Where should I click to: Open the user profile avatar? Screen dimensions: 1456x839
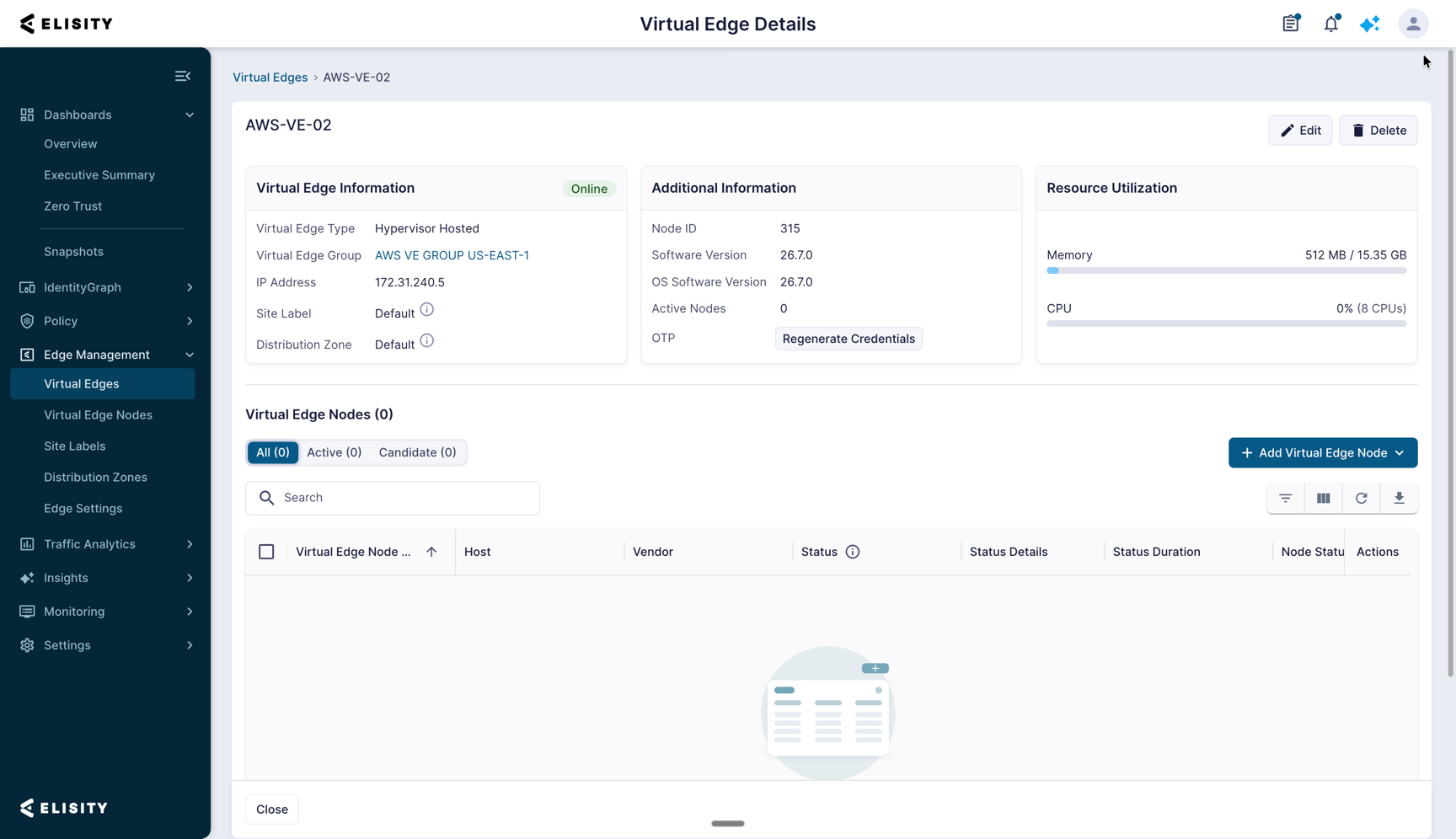point(1413,24)
